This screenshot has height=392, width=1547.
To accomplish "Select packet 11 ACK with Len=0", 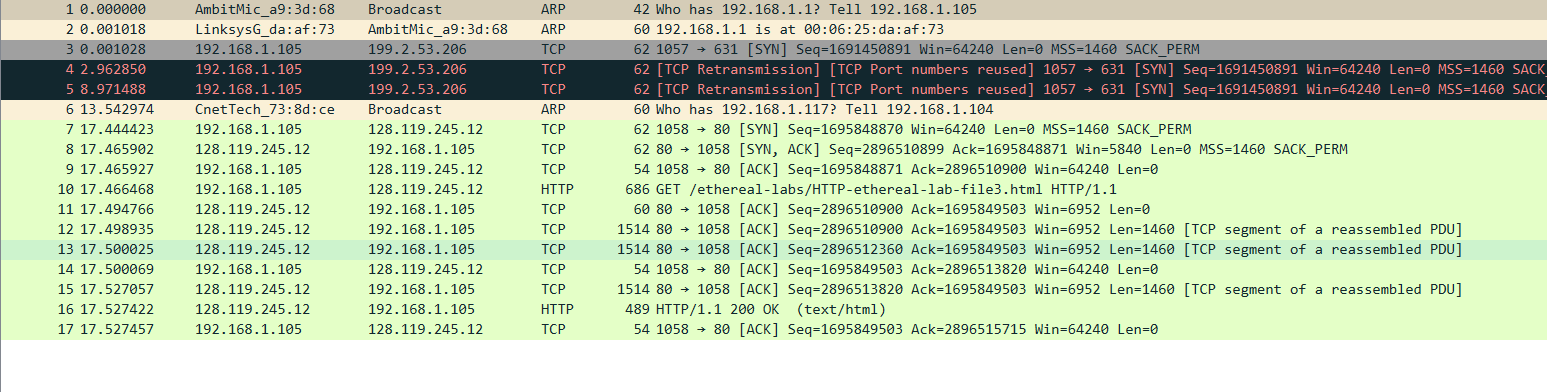I will 773,210.
